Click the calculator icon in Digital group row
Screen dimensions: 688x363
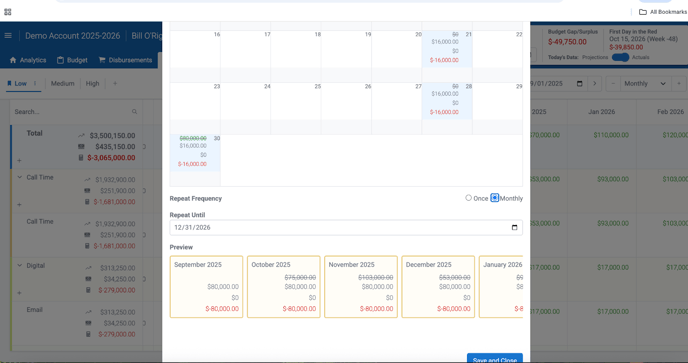pos(88,290)
